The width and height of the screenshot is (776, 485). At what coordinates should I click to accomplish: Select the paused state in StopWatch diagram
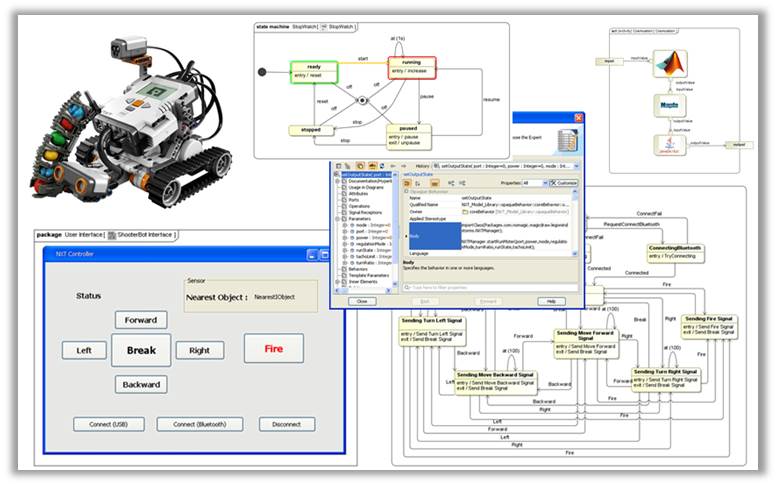(x=409, y=136)
